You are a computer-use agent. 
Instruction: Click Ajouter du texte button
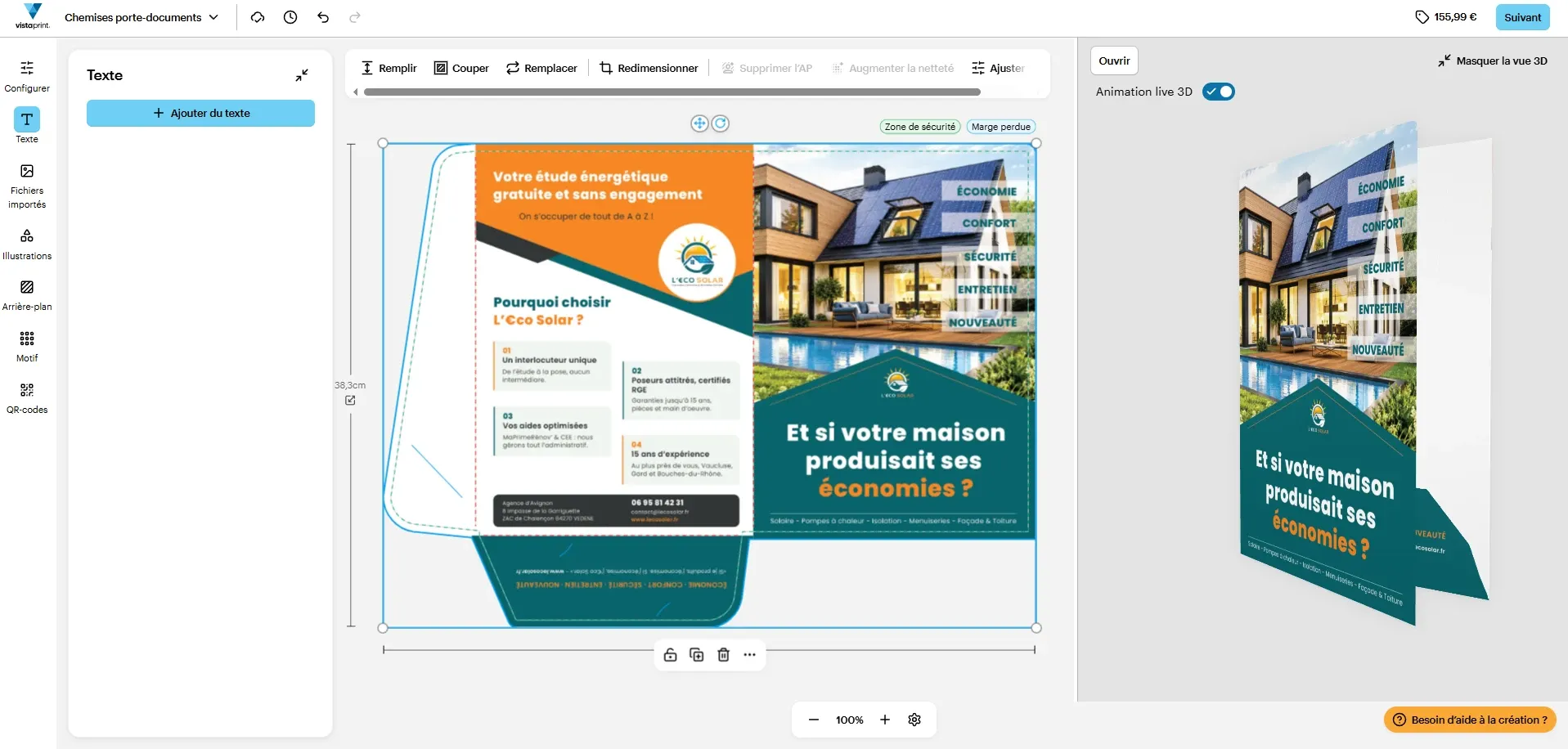(200, 113)
